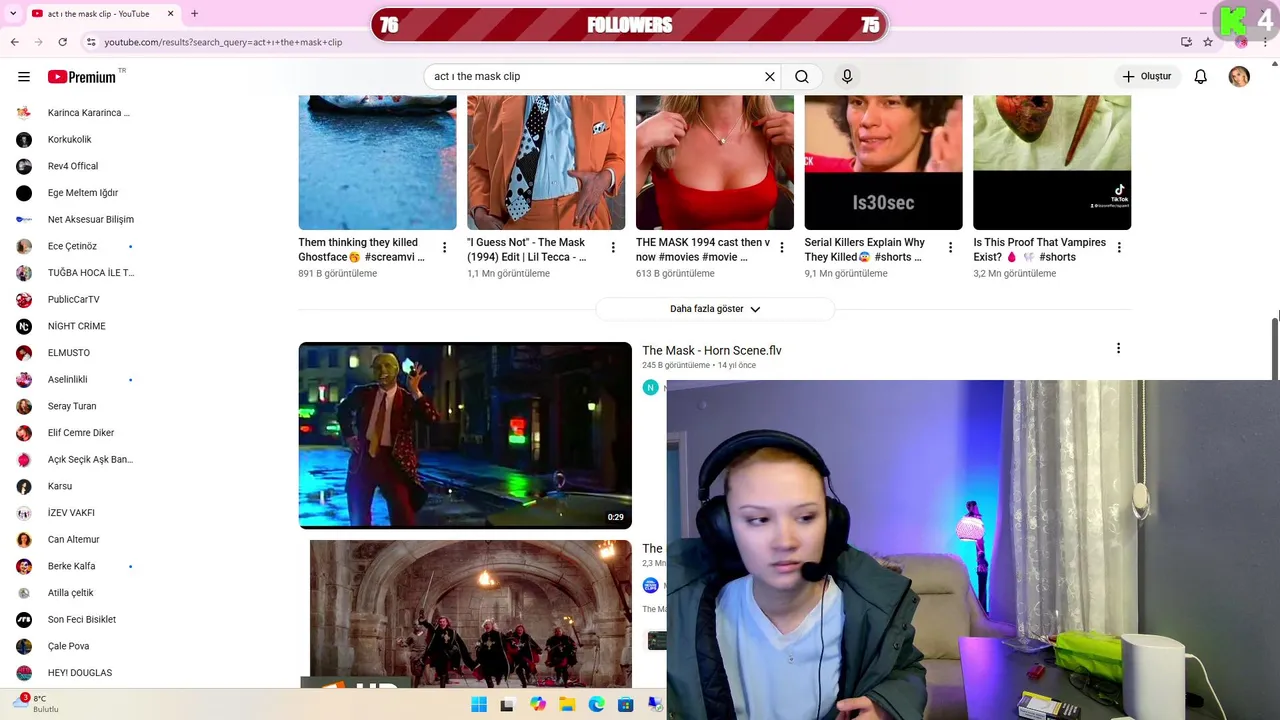This screenshot has width=1280, height=720.
Task: Open the 'THE MASK 1994 cast then v now' short title
Action: coord(703,250)
